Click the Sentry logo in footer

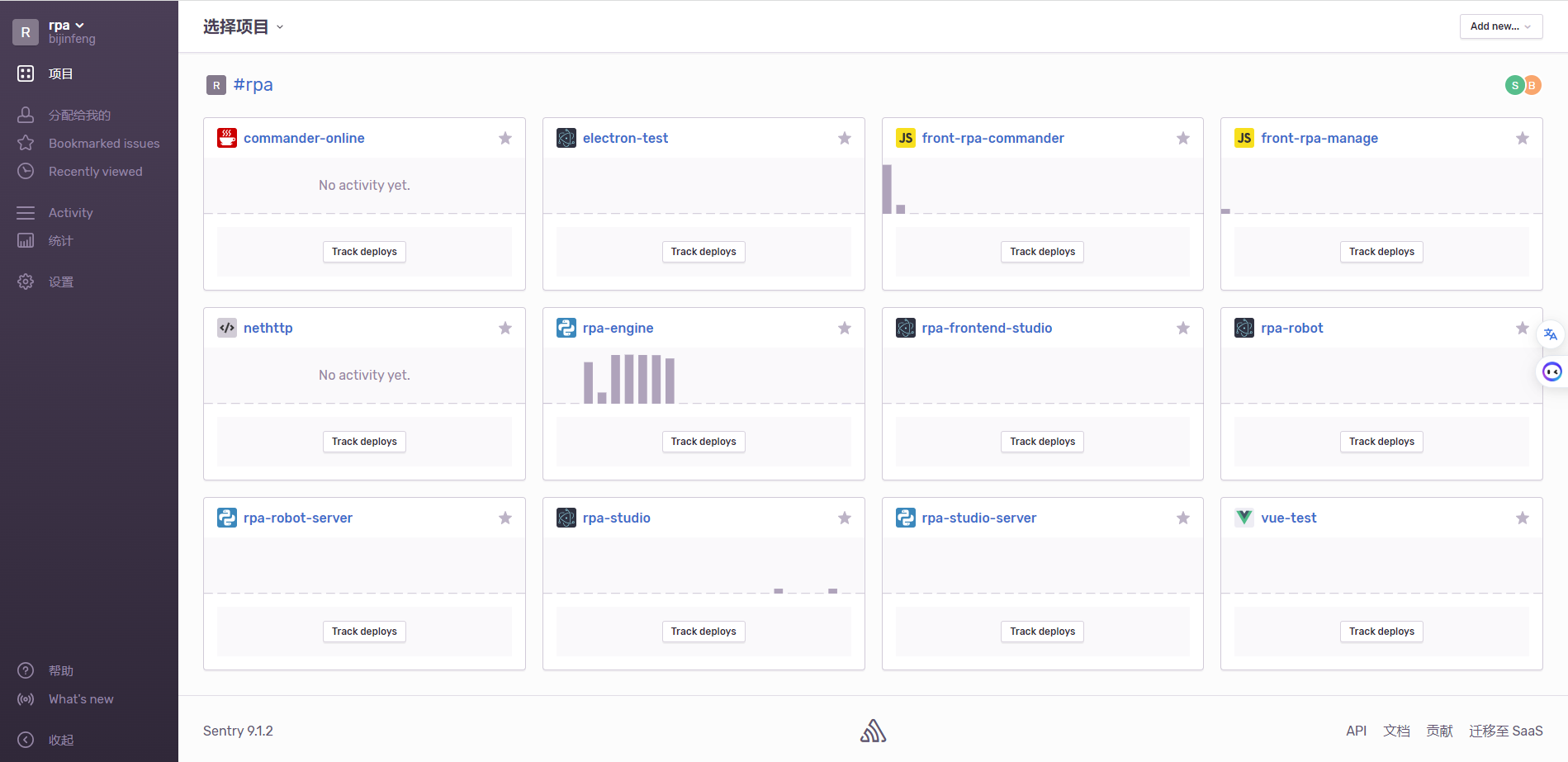874,731
